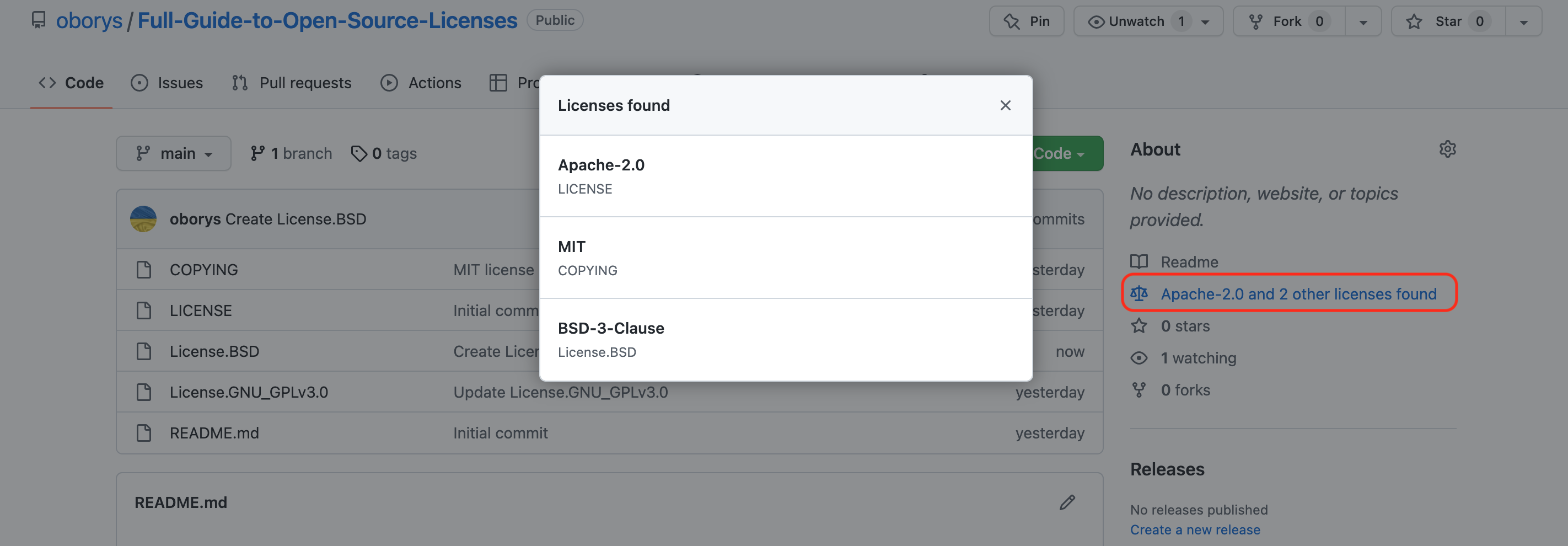Open the About settings gear icon
Image resolution: width=1568 pixels, height=546 pixels.
1447,149
